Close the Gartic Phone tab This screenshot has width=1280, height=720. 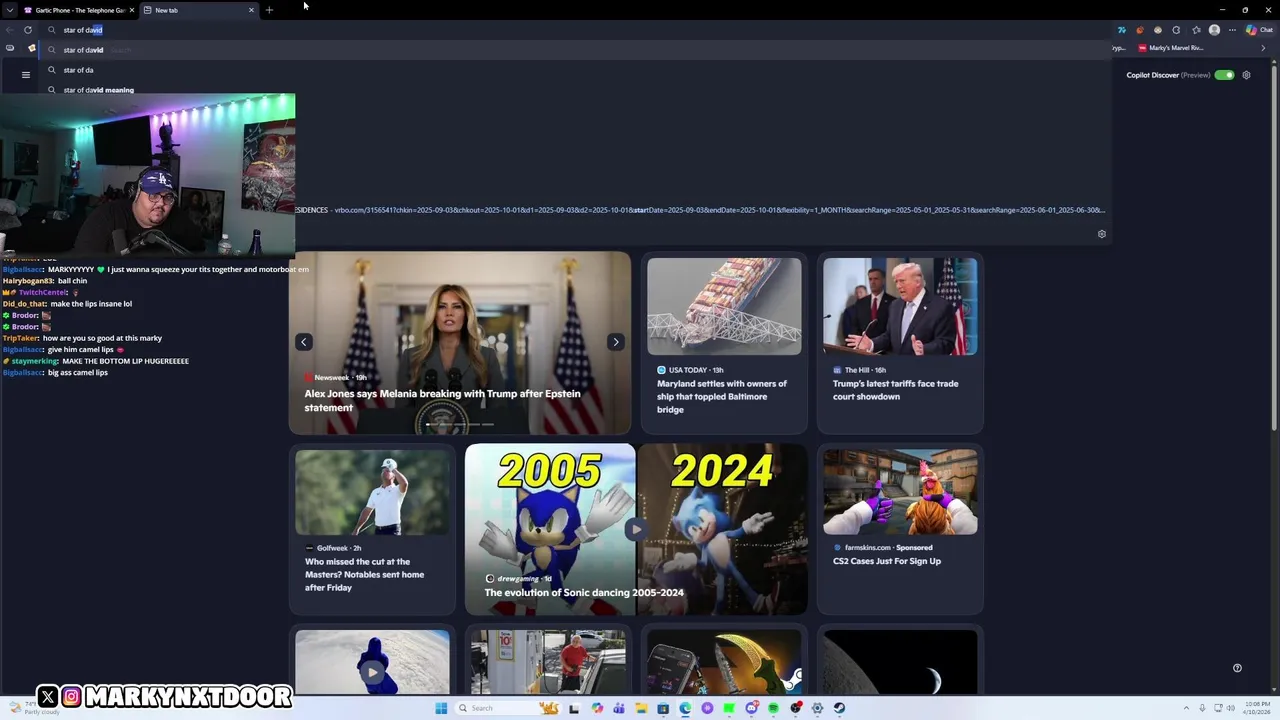[132, 10]
